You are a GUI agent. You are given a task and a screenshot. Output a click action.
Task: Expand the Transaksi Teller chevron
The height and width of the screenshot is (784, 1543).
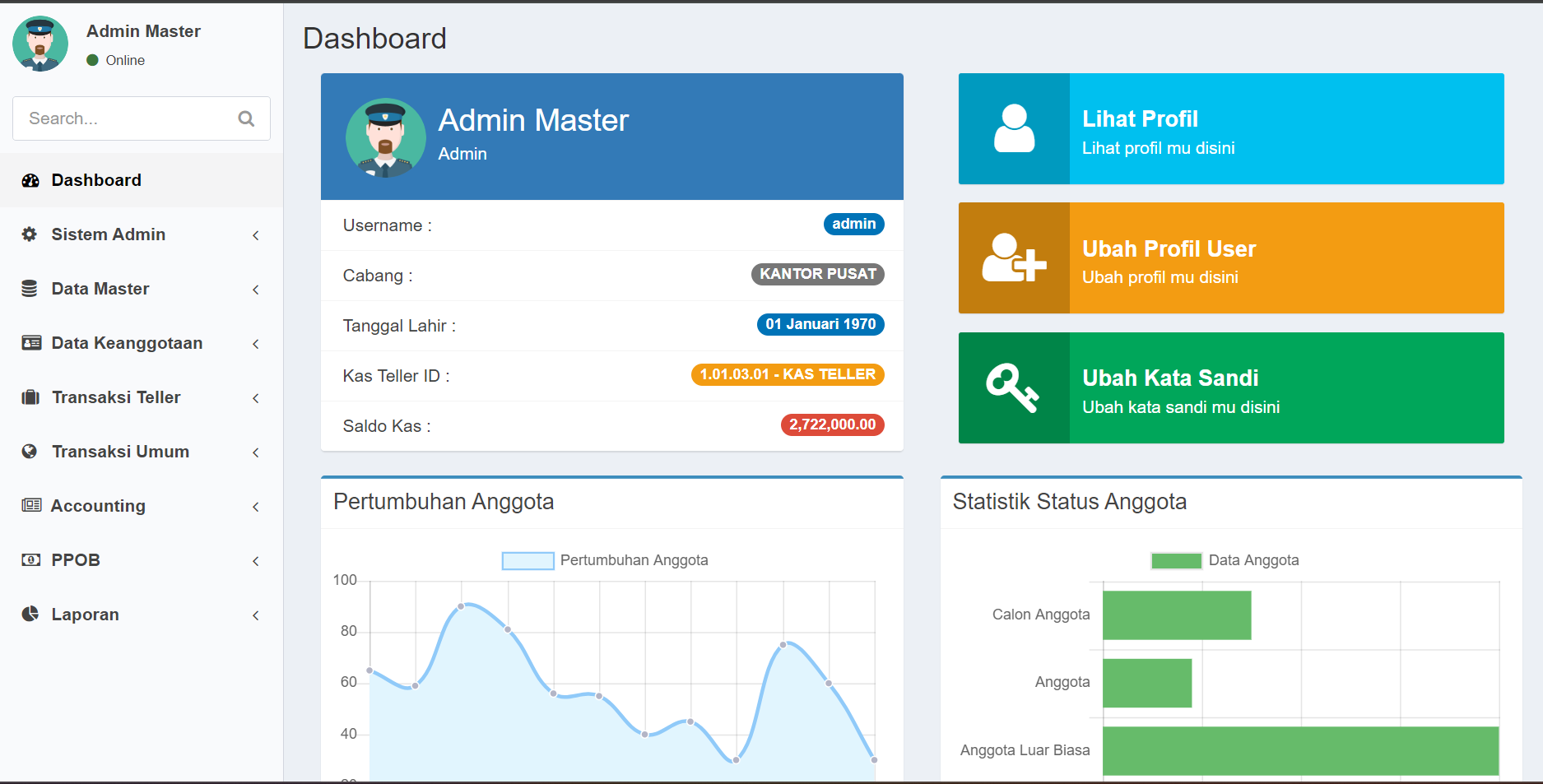[x=256, y=398]
